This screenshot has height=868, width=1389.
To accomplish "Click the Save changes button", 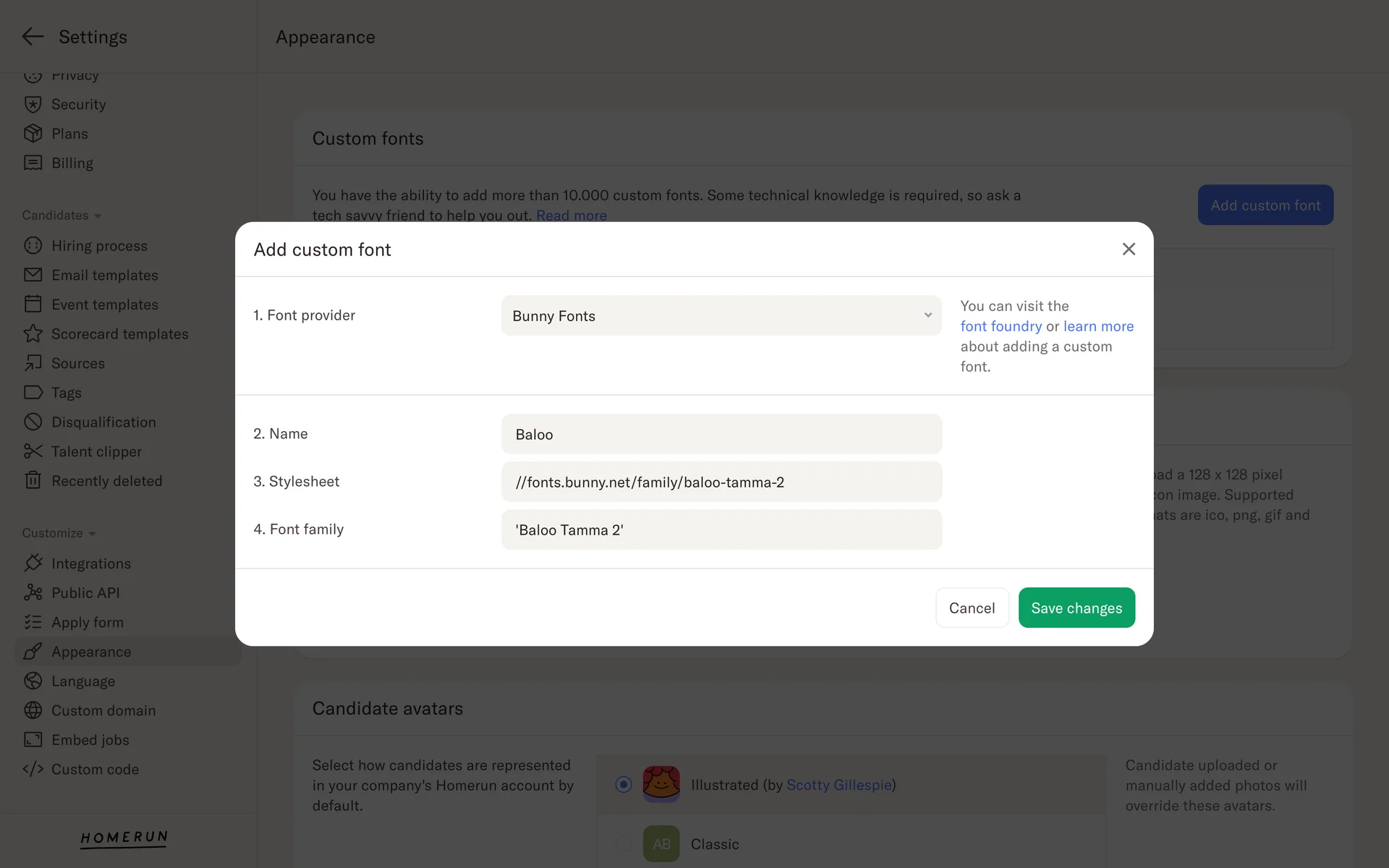I will (1076, 608).
